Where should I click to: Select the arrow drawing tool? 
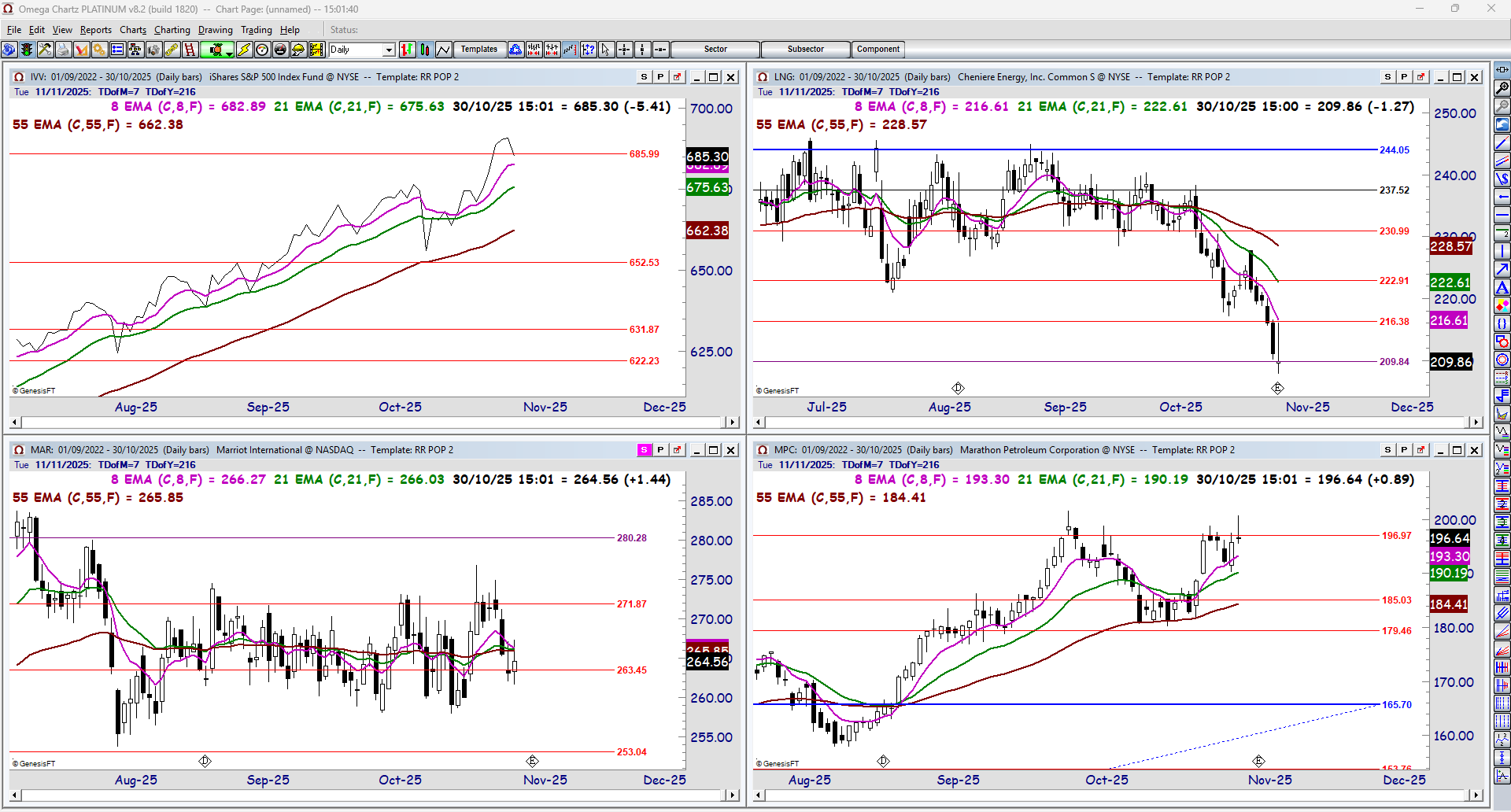pyautogui.click(x=1502, y=270)
